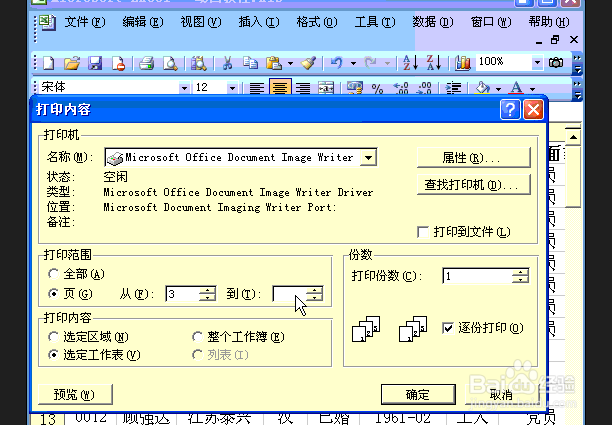Screen dimensions: 612x425
Task: Open the font name 宋体 dropdown
Action: 184,88
